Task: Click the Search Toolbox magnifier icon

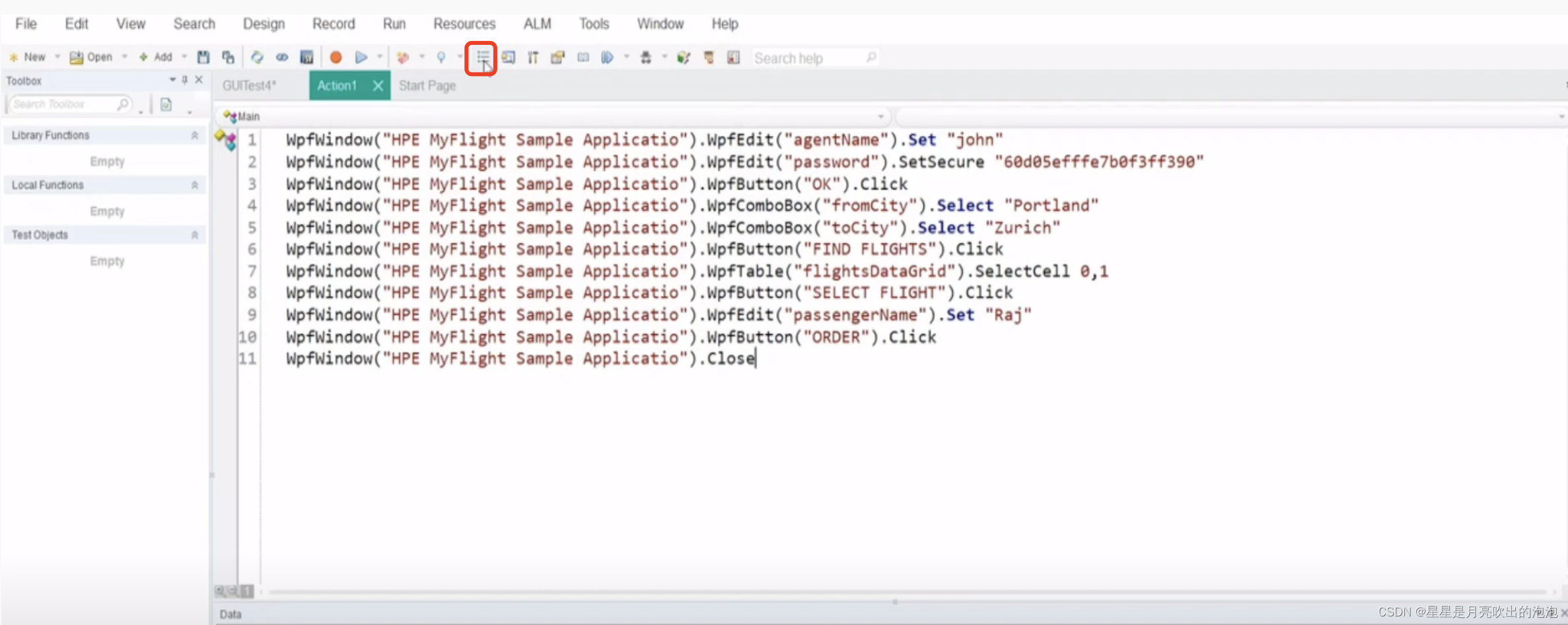Action: 123,104
